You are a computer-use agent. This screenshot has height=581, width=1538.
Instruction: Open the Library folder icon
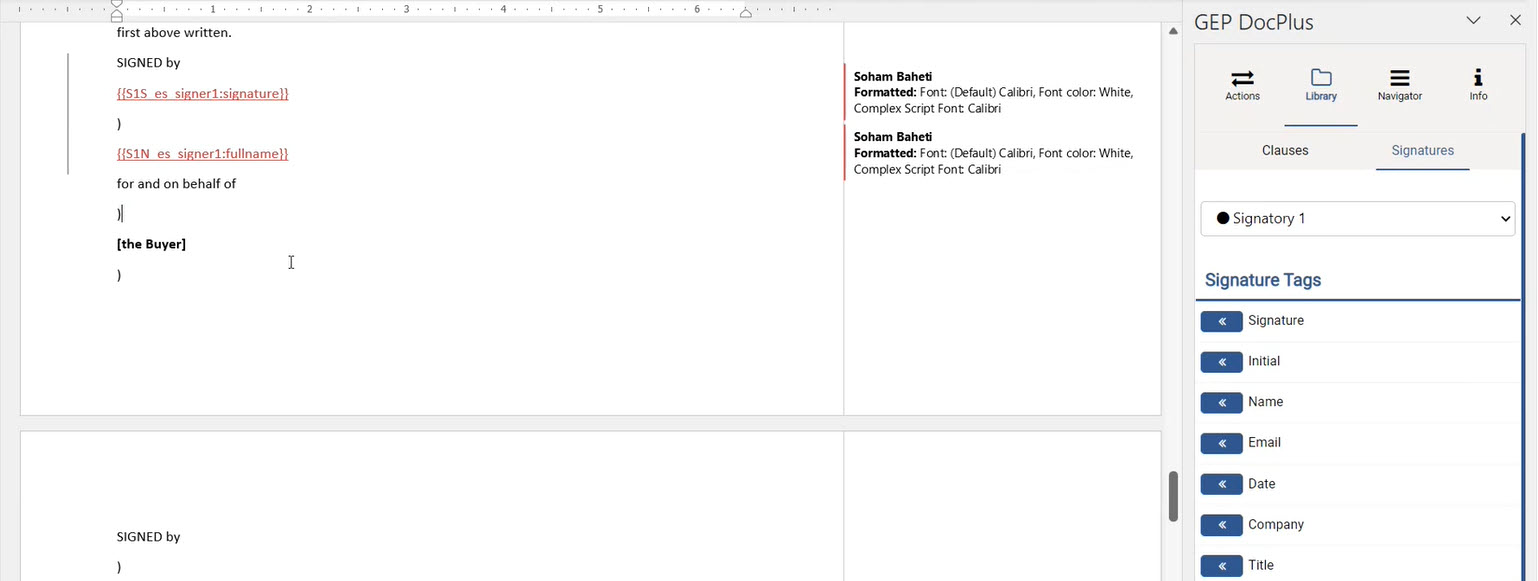[1320, 79]
